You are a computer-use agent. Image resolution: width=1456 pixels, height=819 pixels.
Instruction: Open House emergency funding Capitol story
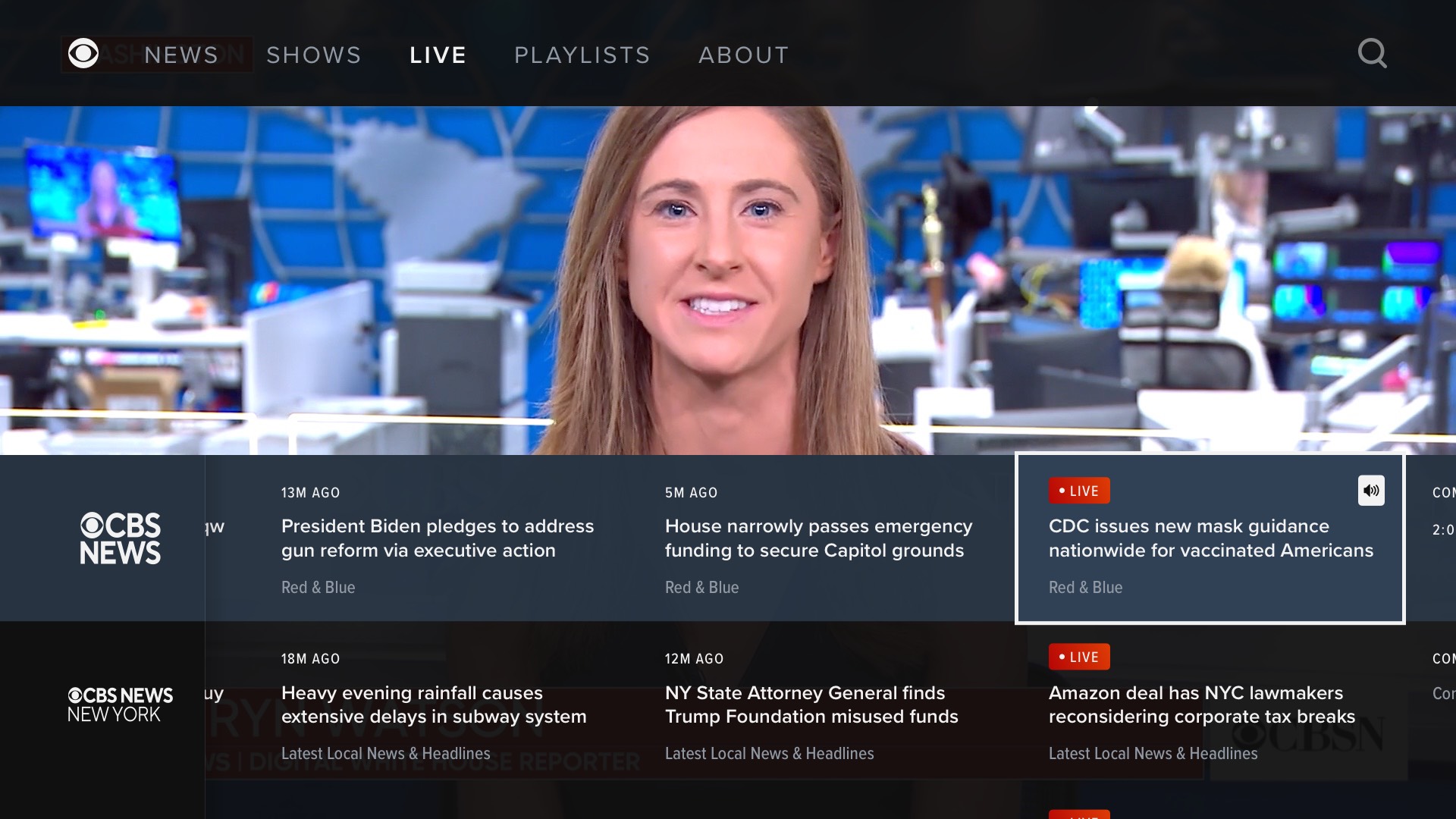tap(818, 538)
